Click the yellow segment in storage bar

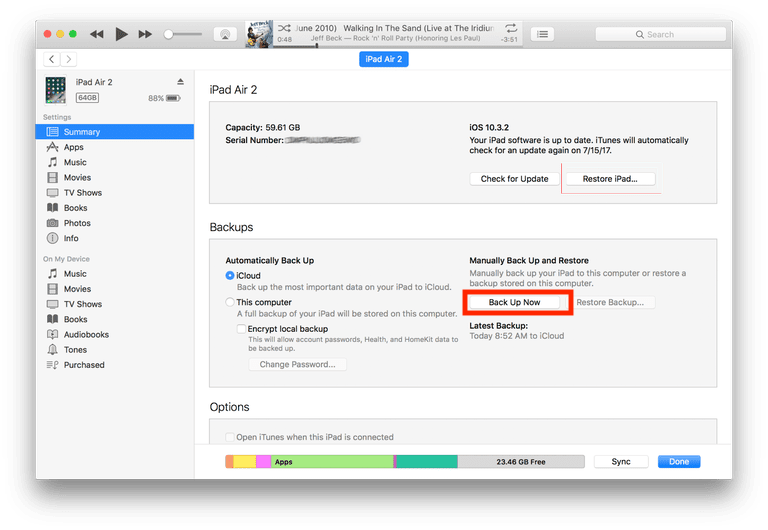click(244, 461)
